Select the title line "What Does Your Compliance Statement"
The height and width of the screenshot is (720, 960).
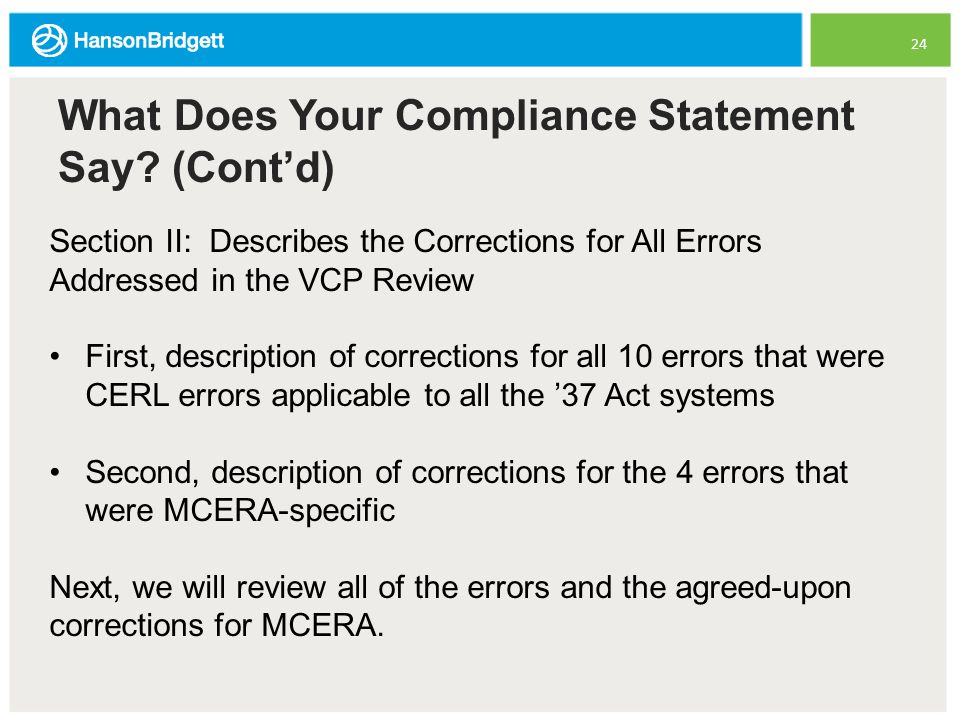point(456,116)
